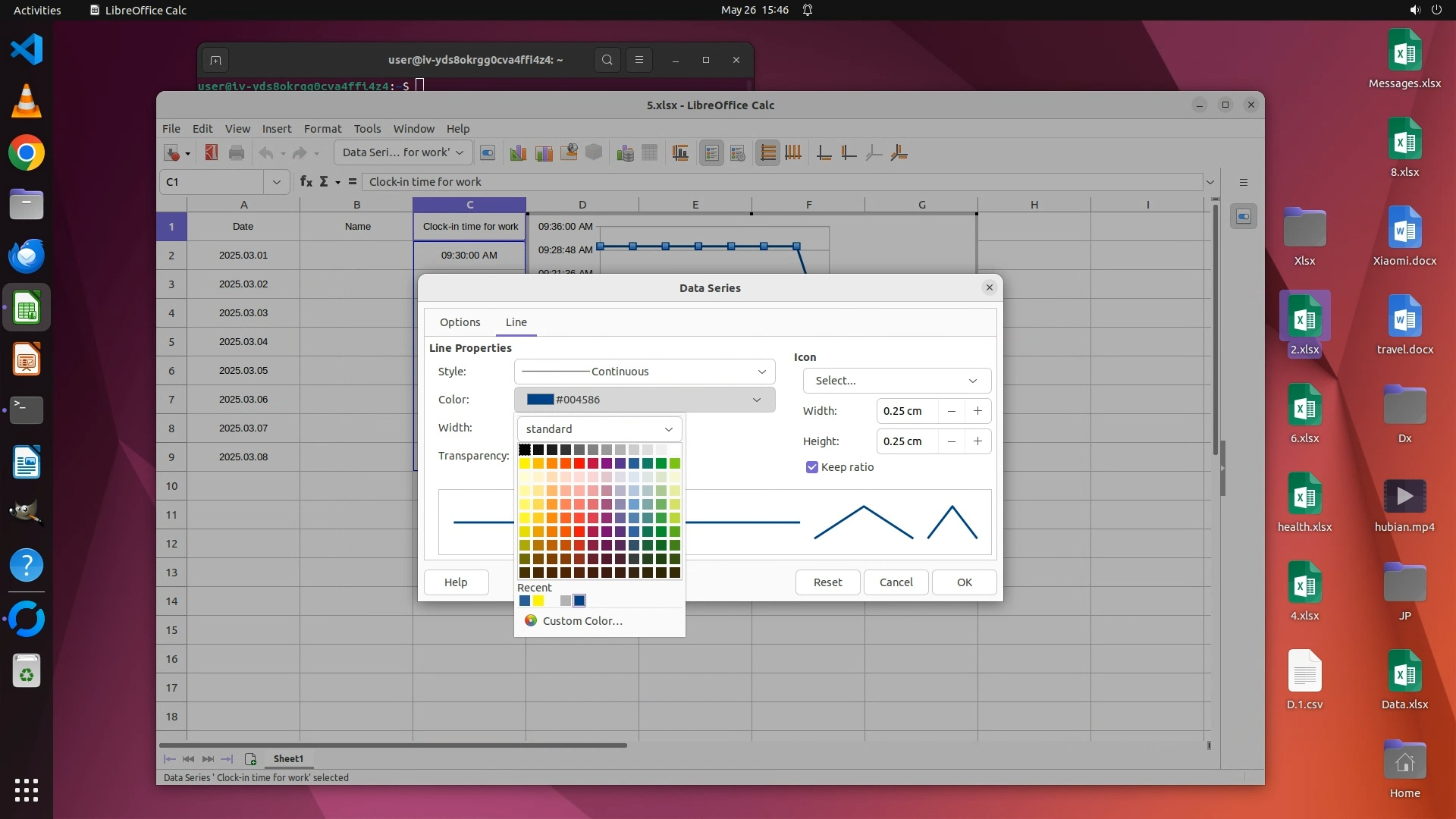
Task: Click the Function Wizard fx icon
Action: pos(306,182)
